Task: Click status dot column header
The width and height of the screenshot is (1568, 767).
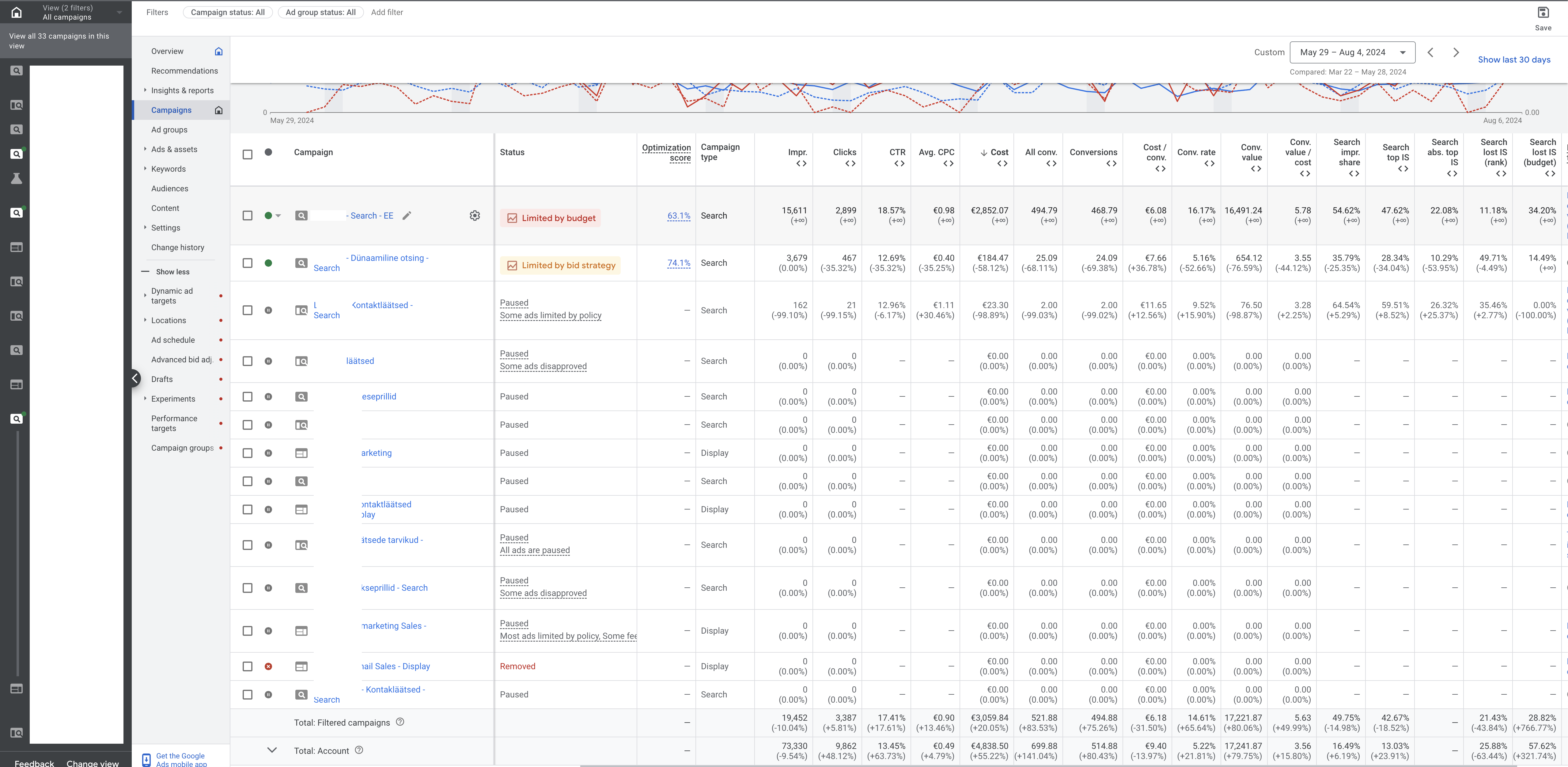Action: tap(268, 152)
